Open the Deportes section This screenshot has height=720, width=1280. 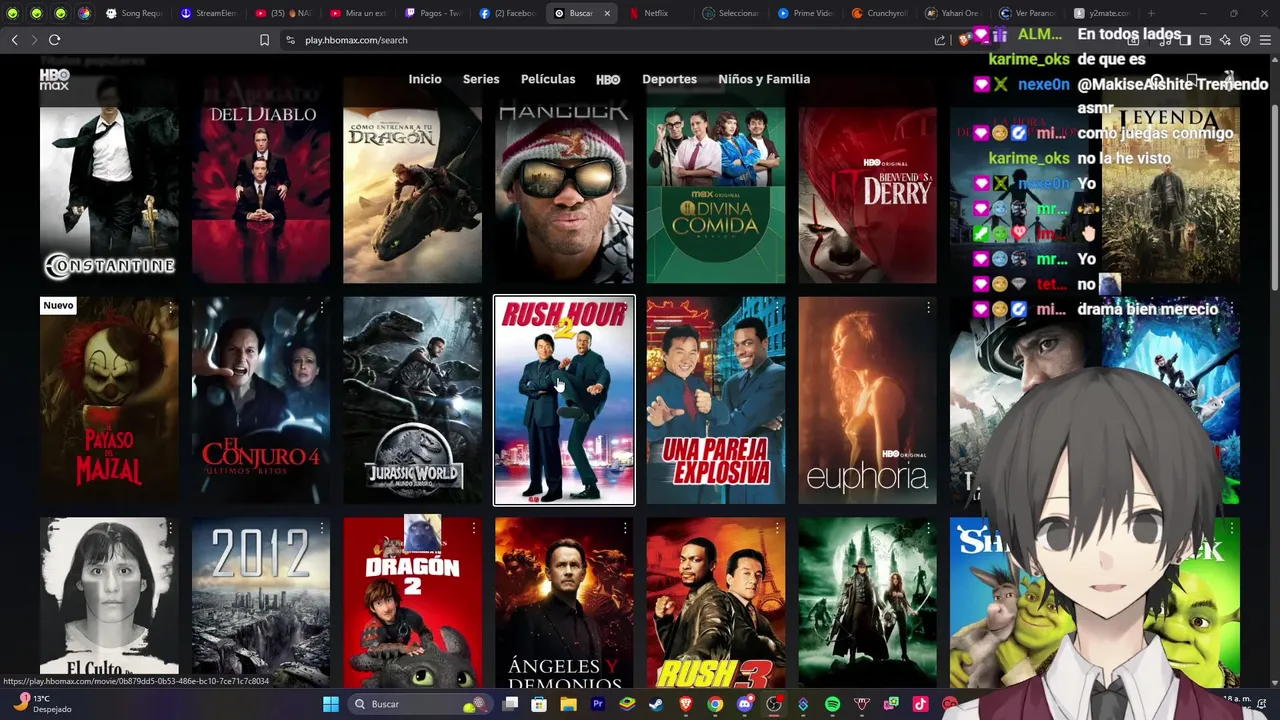(669, 79)
